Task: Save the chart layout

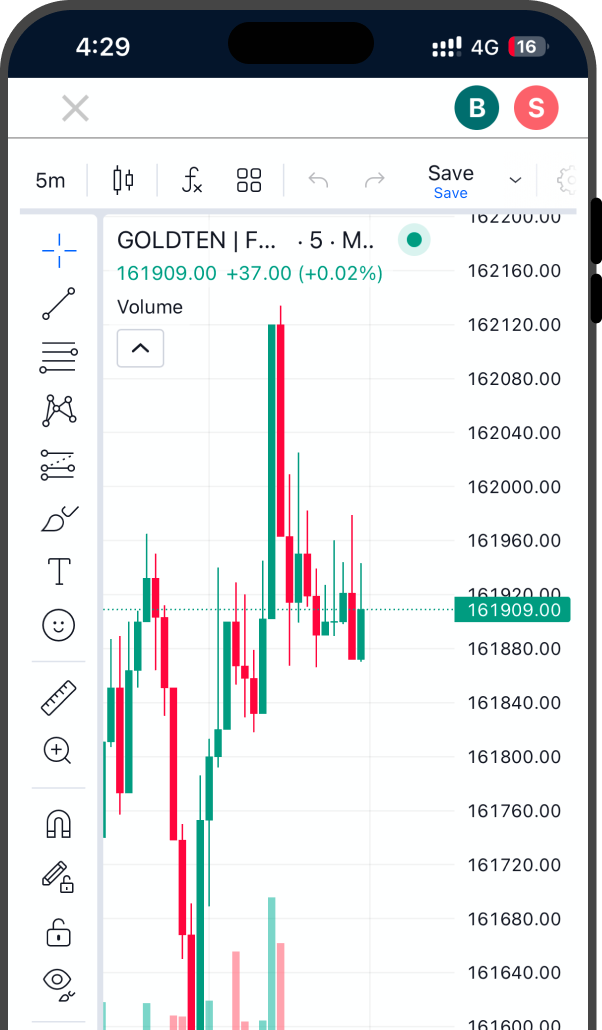Action: [451, 181]
